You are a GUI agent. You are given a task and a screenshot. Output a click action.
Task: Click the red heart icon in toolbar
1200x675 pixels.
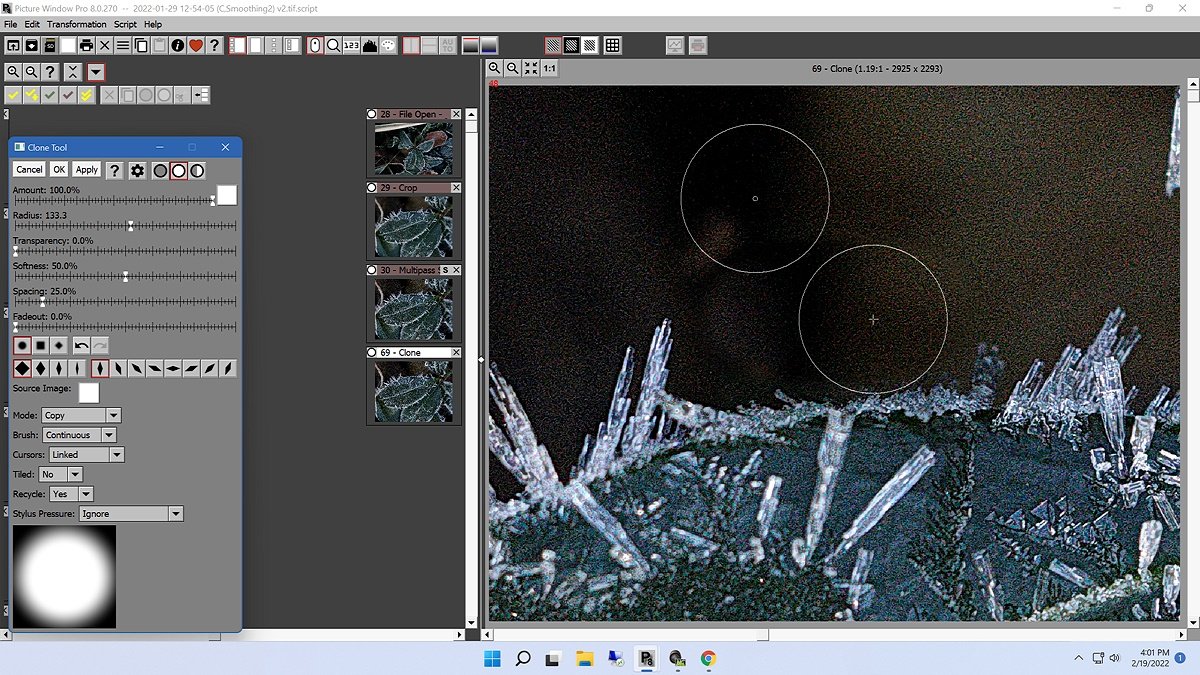[x=195, y=45]
